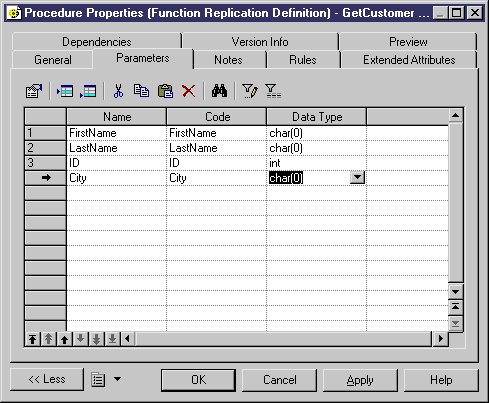Image resolution: width=489 pixels, height=403 pixels.
Task: Click the Customize Columns and Filter icon
Action: pos(250,91)
